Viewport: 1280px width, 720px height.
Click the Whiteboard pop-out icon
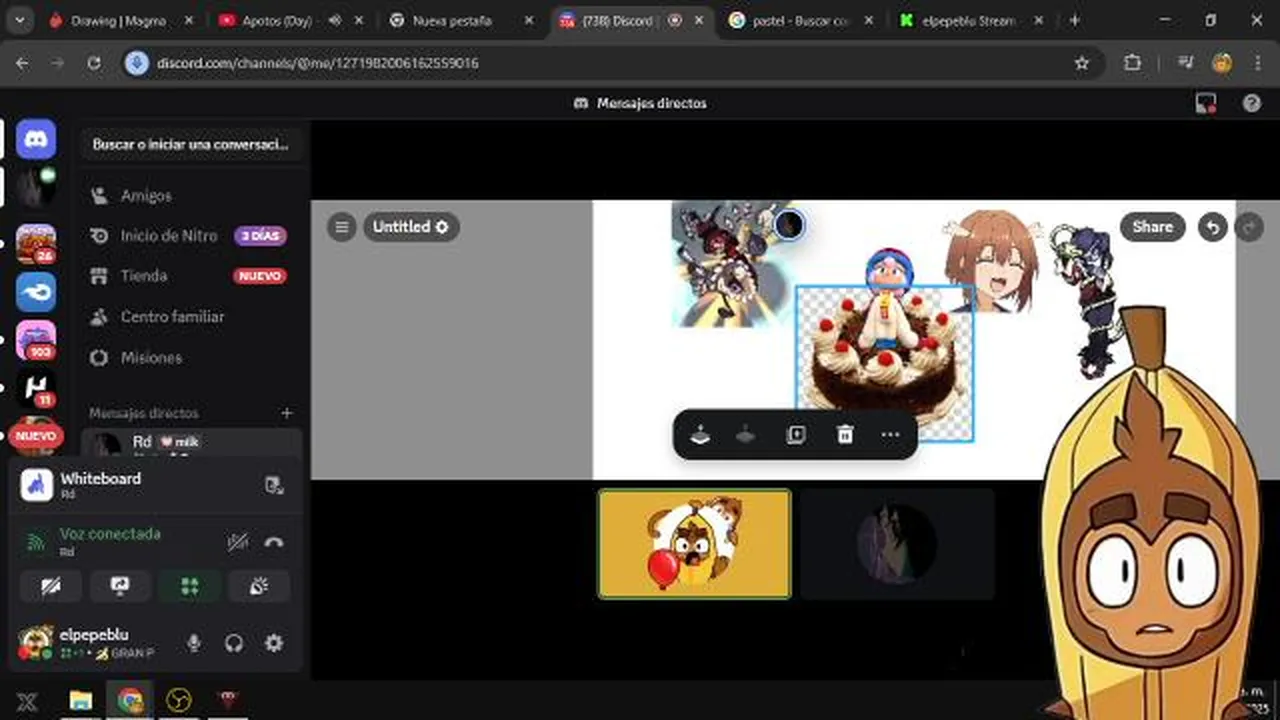point(273,485)
